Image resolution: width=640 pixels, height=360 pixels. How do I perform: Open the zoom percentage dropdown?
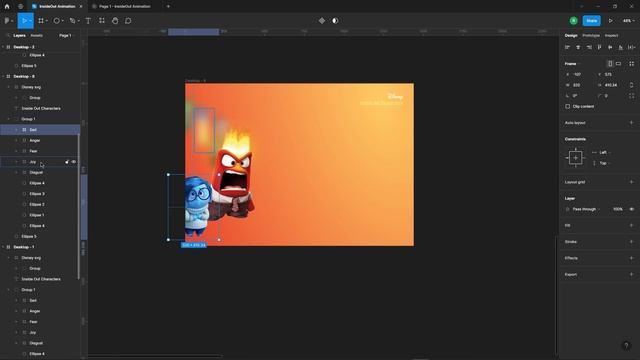(x=628, y=21)
